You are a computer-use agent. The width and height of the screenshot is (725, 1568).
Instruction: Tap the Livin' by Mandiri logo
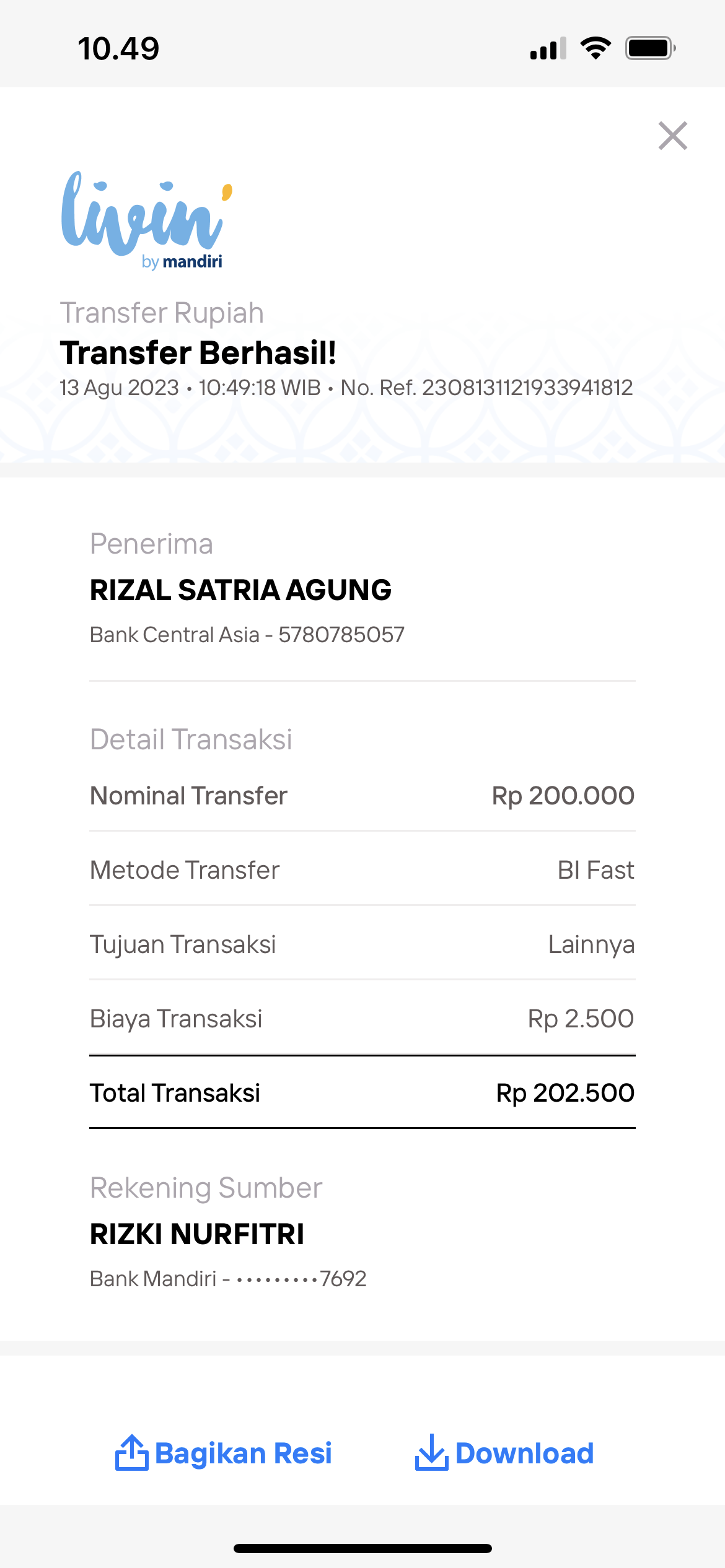pyautogui.click(x=146, y=220)
